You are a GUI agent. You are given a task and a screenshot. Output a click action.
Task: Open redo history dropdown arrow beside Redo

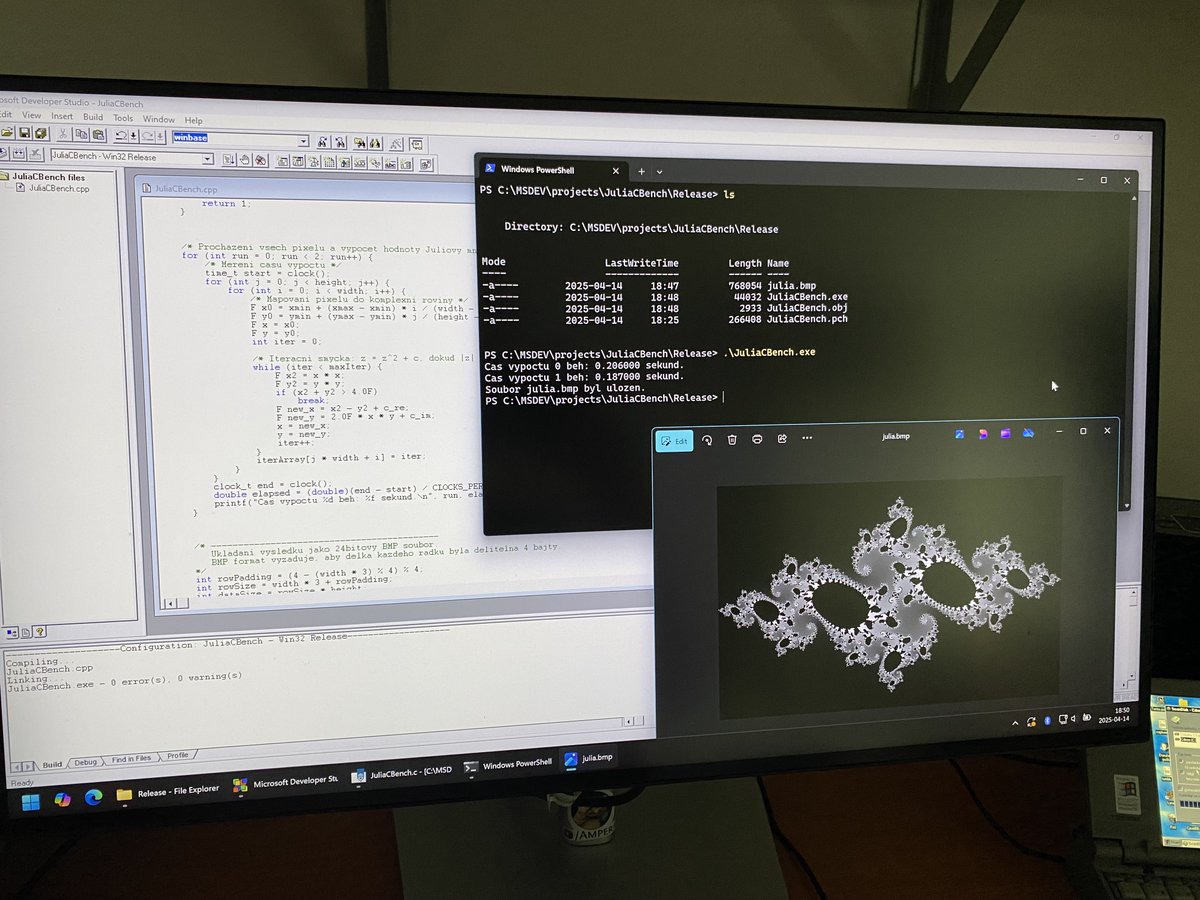pyautogui.click(x=160, y=137)
